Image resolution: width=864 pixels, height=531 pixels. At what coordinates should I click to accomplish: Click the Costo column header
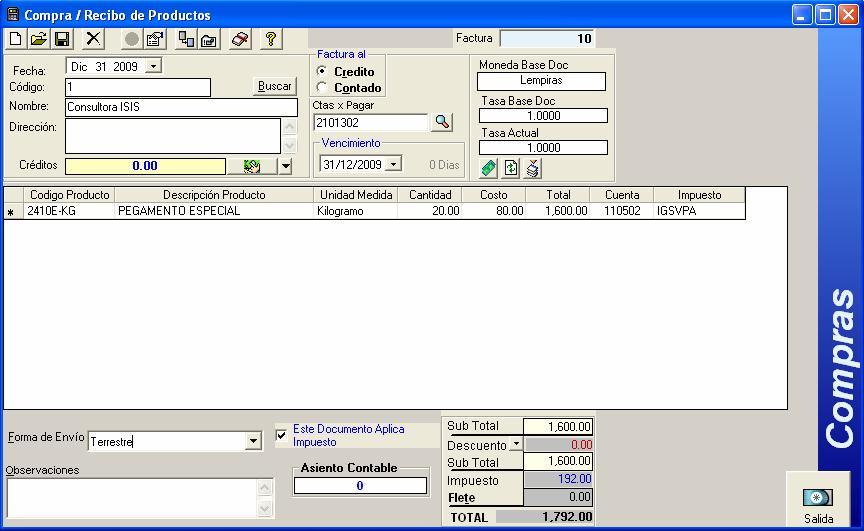click(x=494, y=194)
